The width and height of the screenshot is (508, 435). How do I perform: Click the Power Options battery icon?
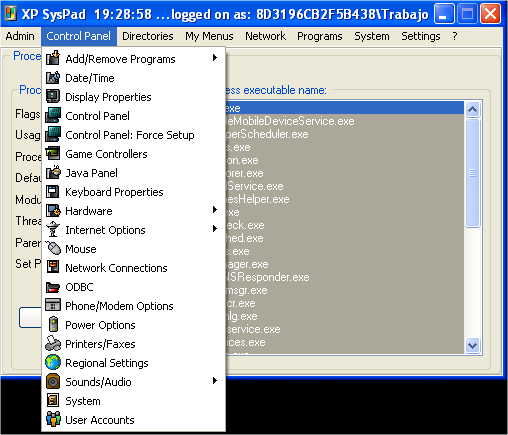[53, 325]
